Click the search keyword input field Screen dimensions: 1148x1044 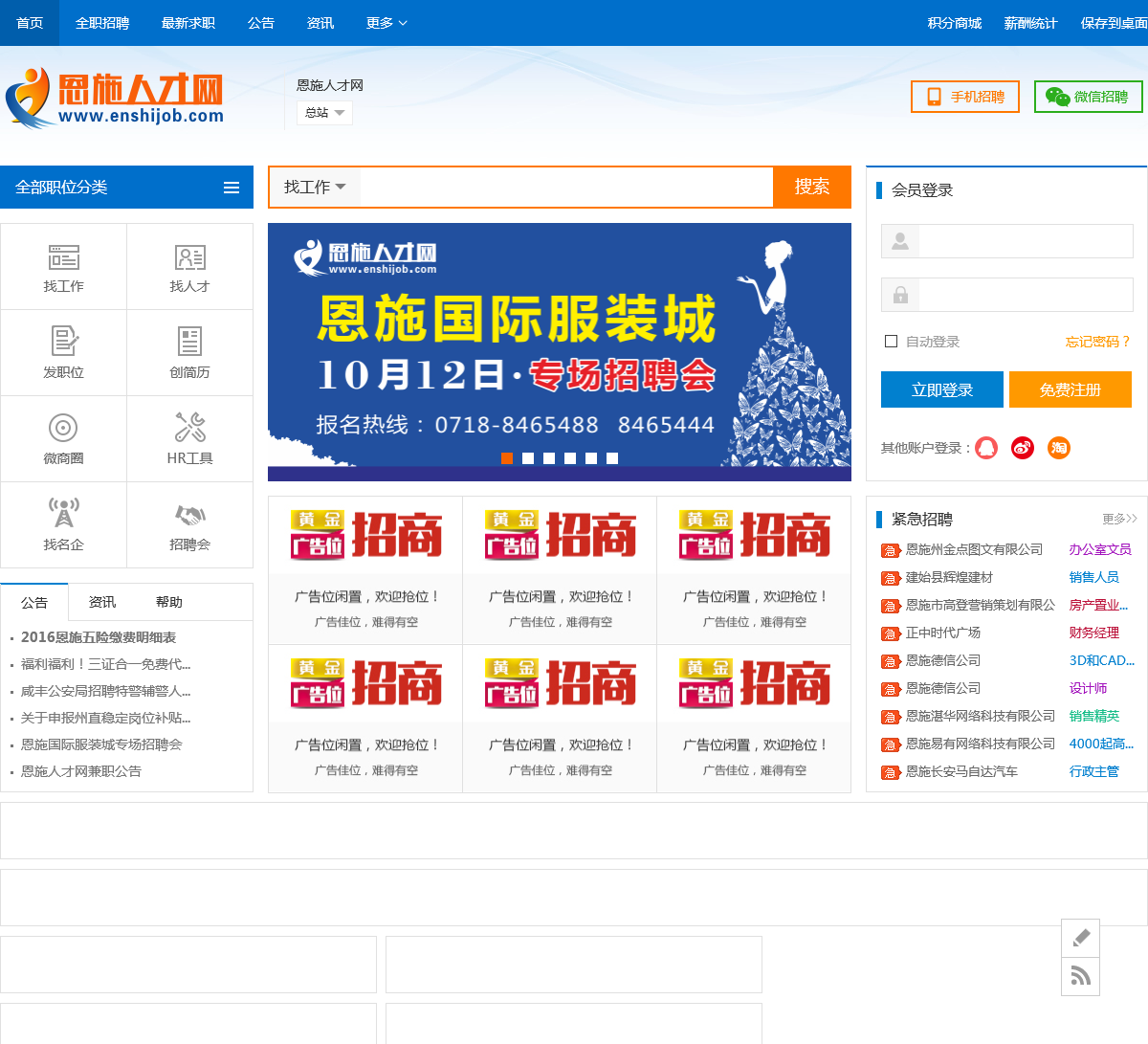coord(566,187)
